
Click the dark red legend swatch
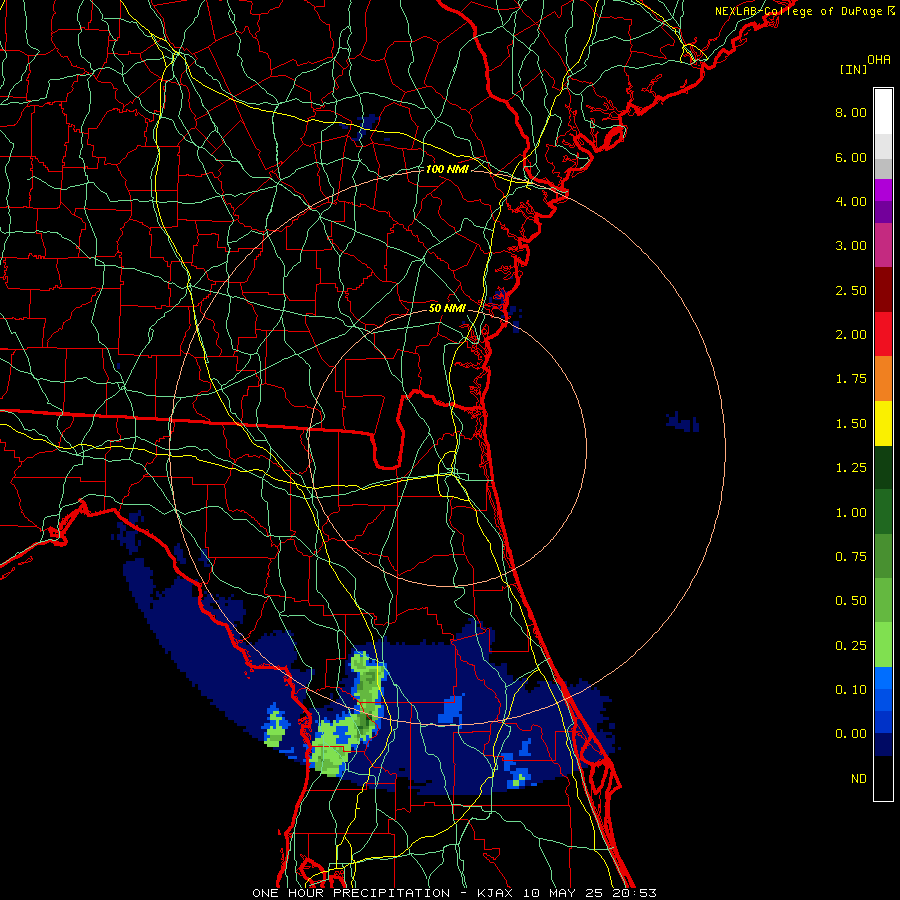pyautogui.click(x=883, y=290)
